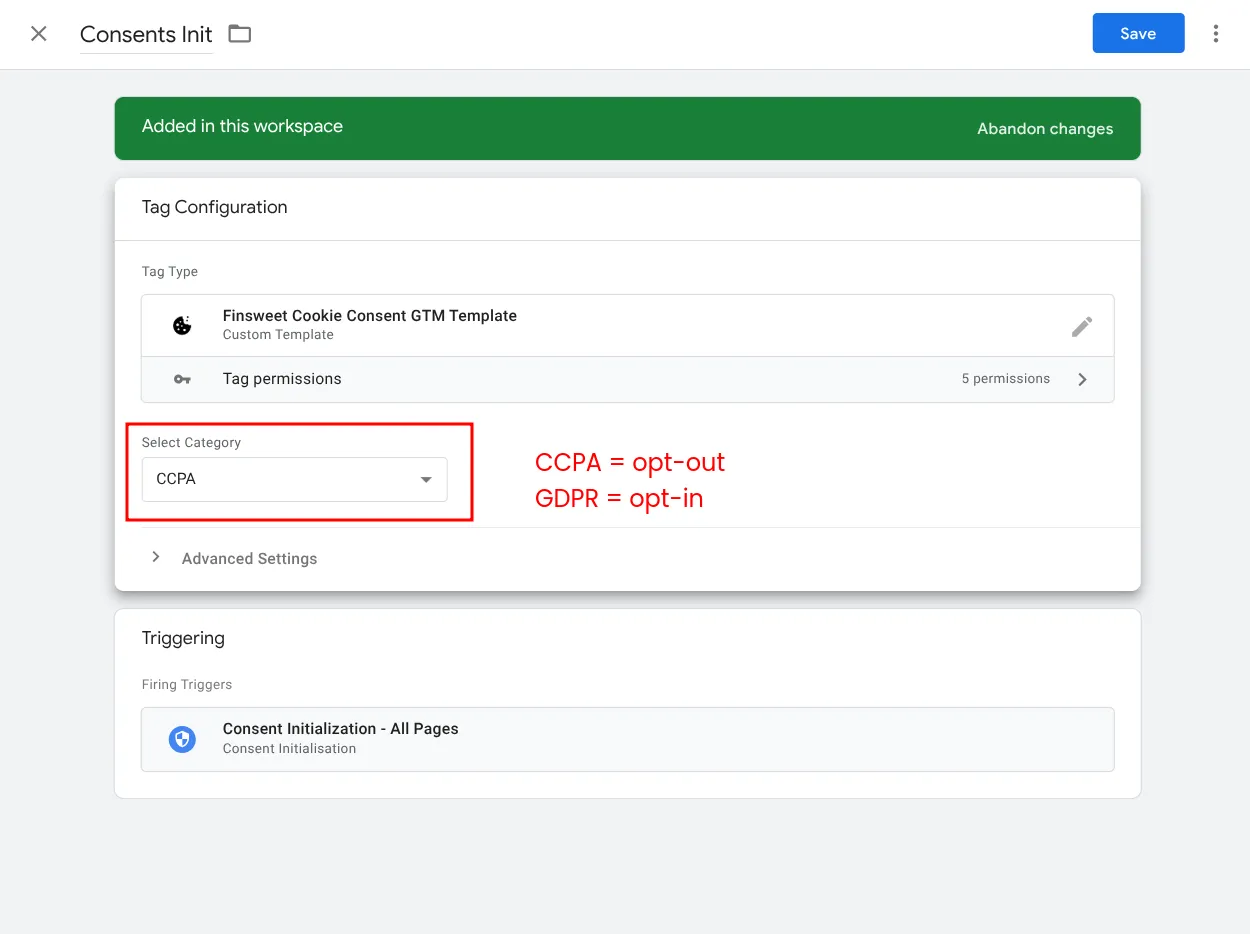Viewport: 1250px width, 934px height.
Task: Open the Select Category dropdown showing CCPA
Action: 295,479
